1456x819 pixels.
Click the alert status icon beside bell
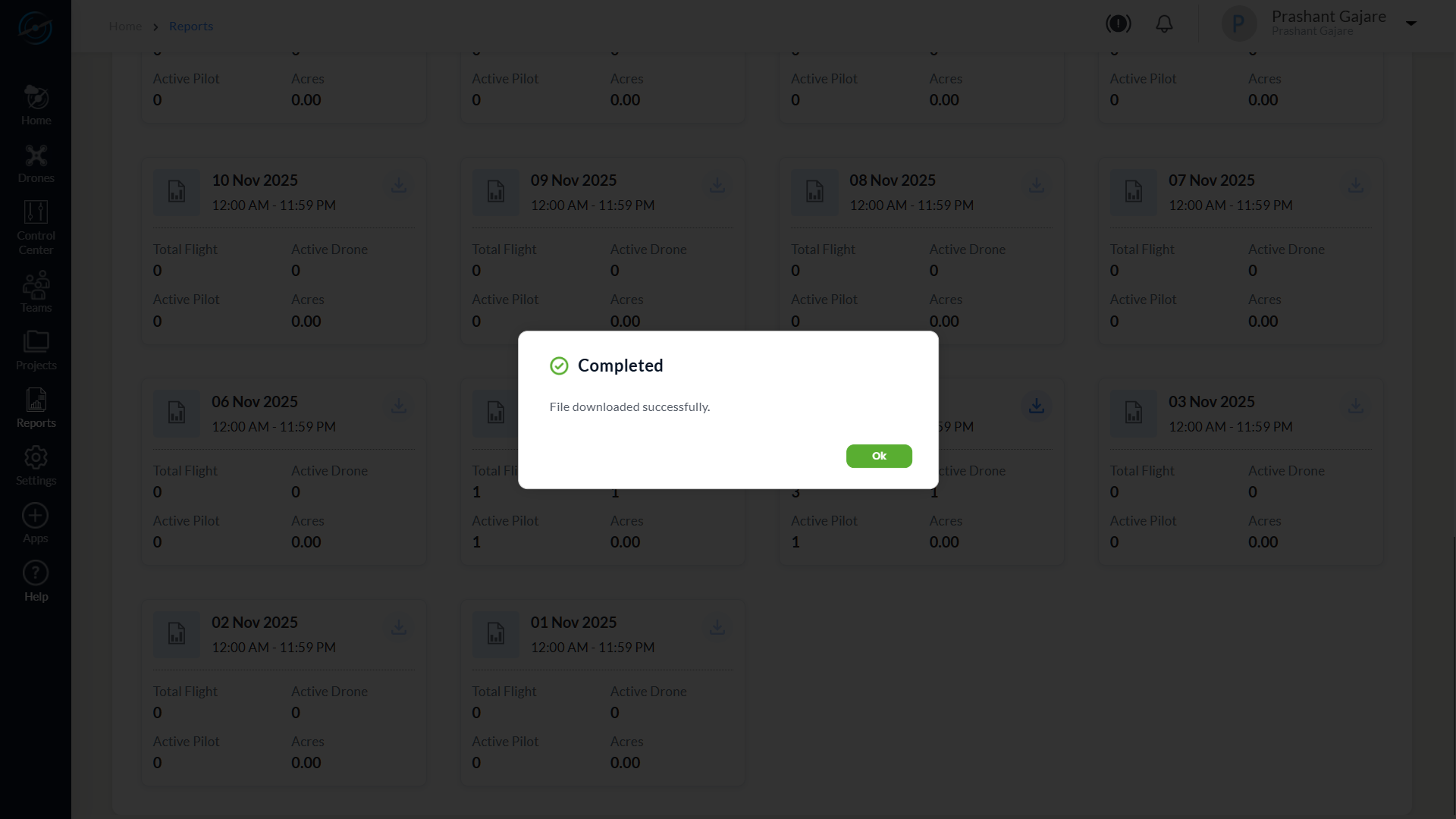coord(1119,24)
